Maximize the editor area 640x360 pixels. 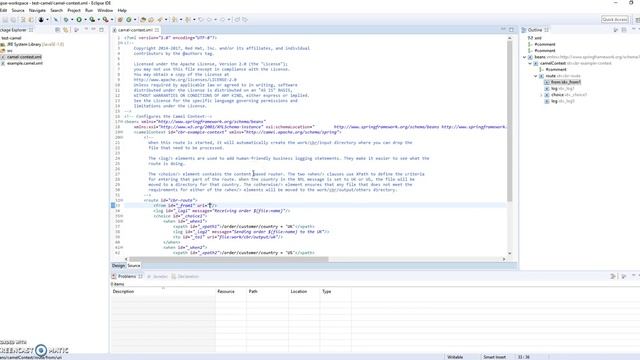click(511, 30)
